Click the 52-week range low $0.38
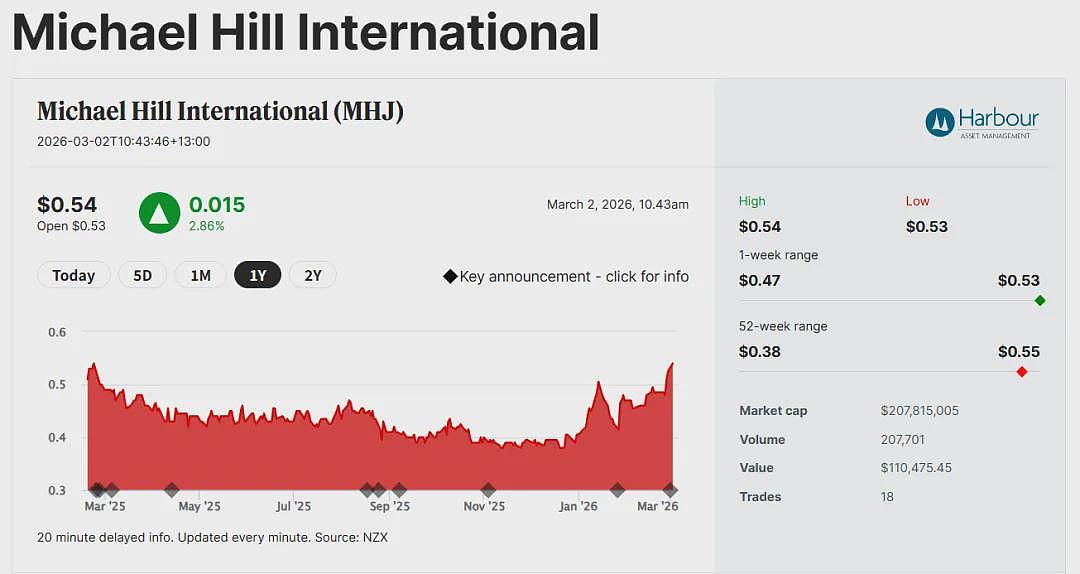Image resolution: width=1080 pixels, height=574 pixels. click(x=760, y=352)
